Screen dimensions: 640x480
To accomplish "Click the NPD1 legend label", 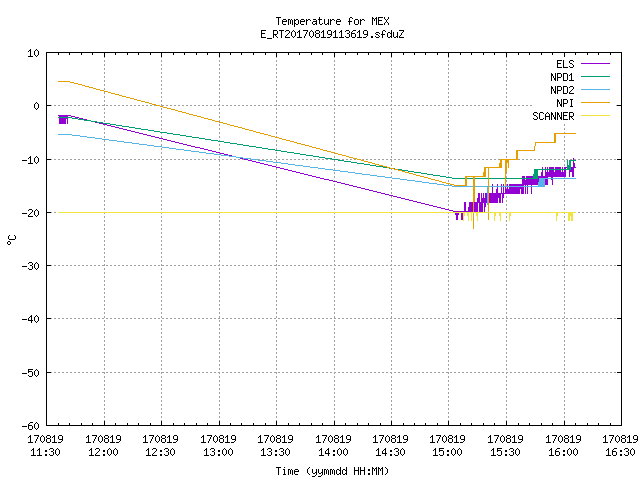I will click(562, 77).
